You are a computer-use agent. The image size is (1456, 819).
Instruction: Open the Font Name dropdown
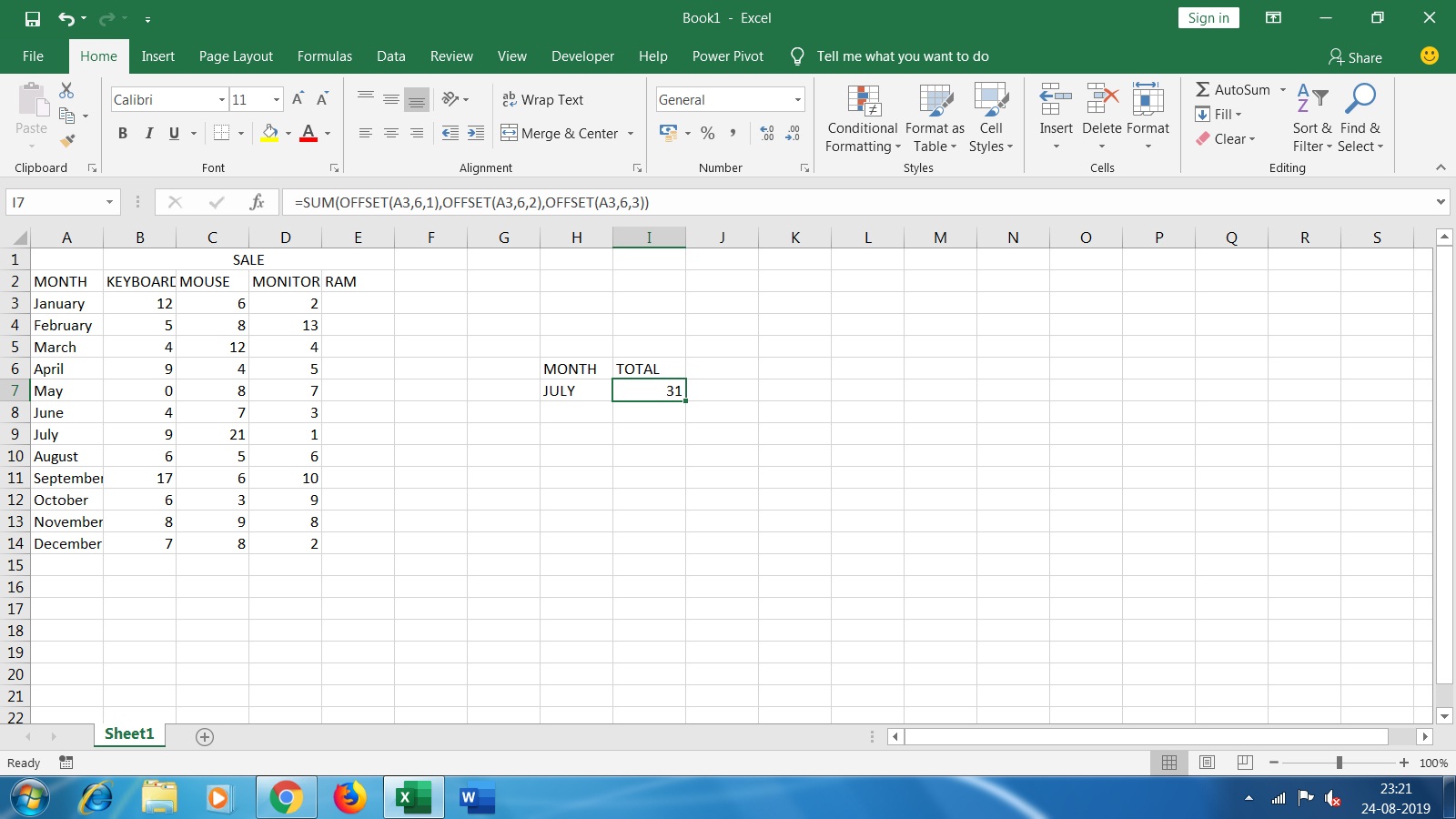[222, 99]
